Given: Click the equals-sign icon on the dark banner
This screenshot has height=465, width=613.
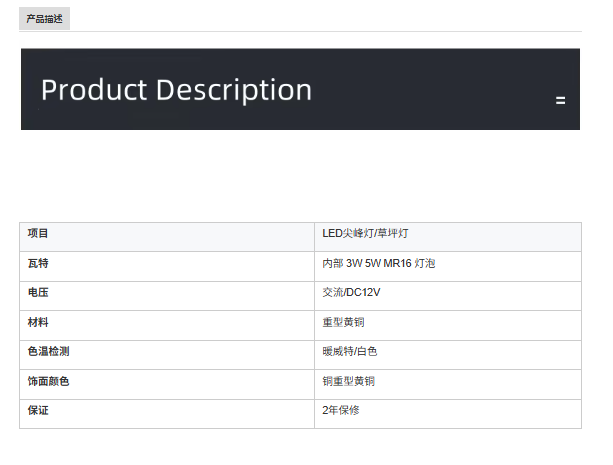Looking at the screenshot, I should tap(560, 100).
